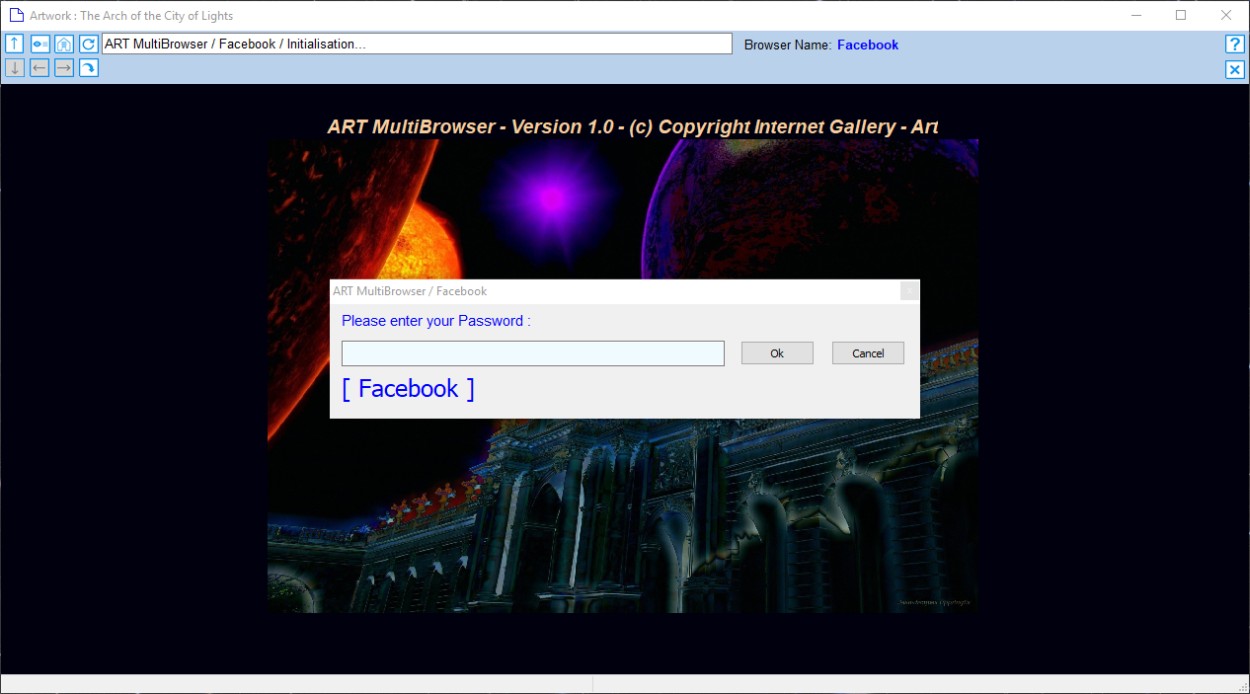Click the ART MultiBrowser Version 1.0 heading
The height and width of the screenshot is (694, 1250).
tap(632, 127)
